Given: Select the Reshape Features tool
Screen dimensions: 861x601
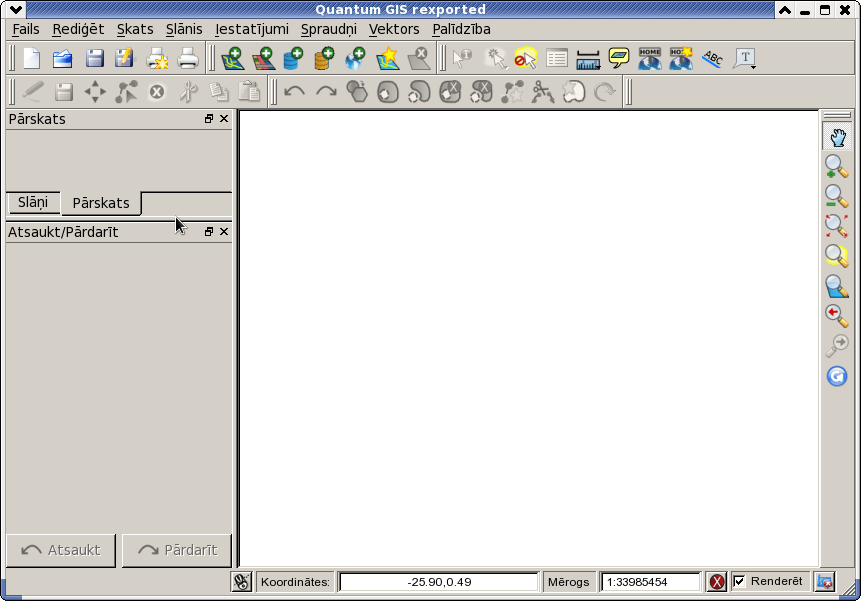Looking at the screenshot, I should [512, 92].
